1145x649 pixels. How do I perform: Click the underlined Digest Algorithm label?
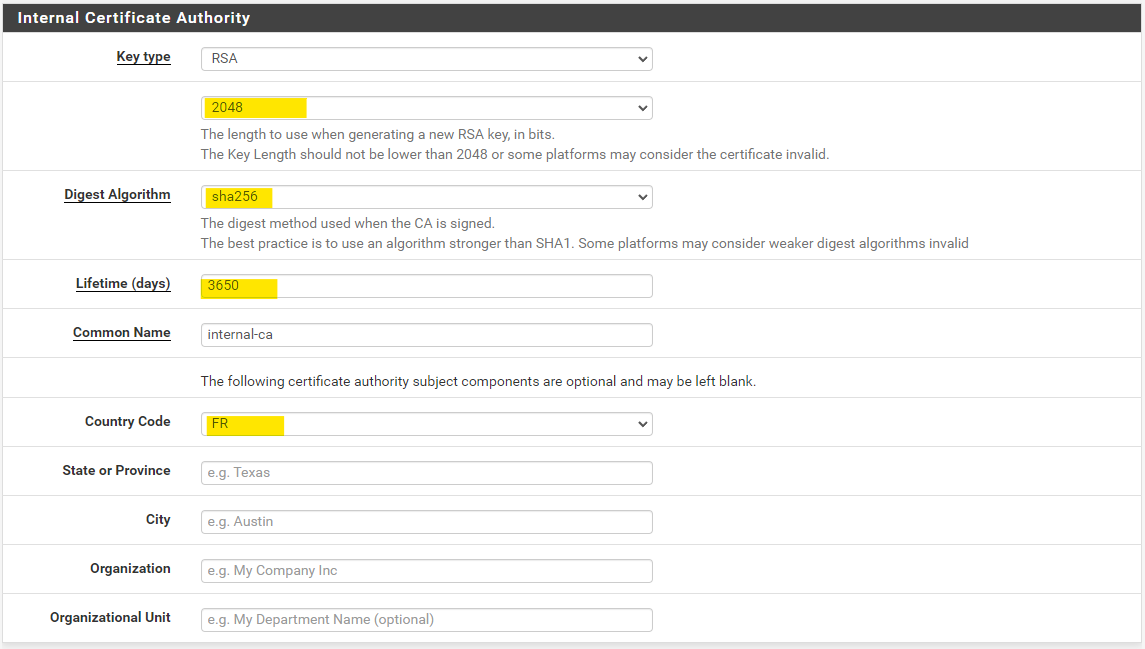tap(117, 195)
